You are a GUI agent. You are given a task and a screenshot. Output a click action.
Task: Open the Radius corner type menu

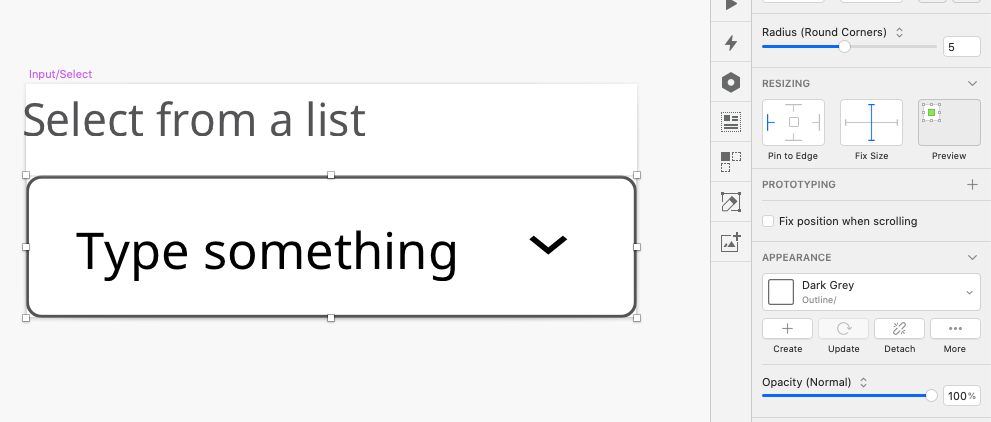click(x=899, y=32)
